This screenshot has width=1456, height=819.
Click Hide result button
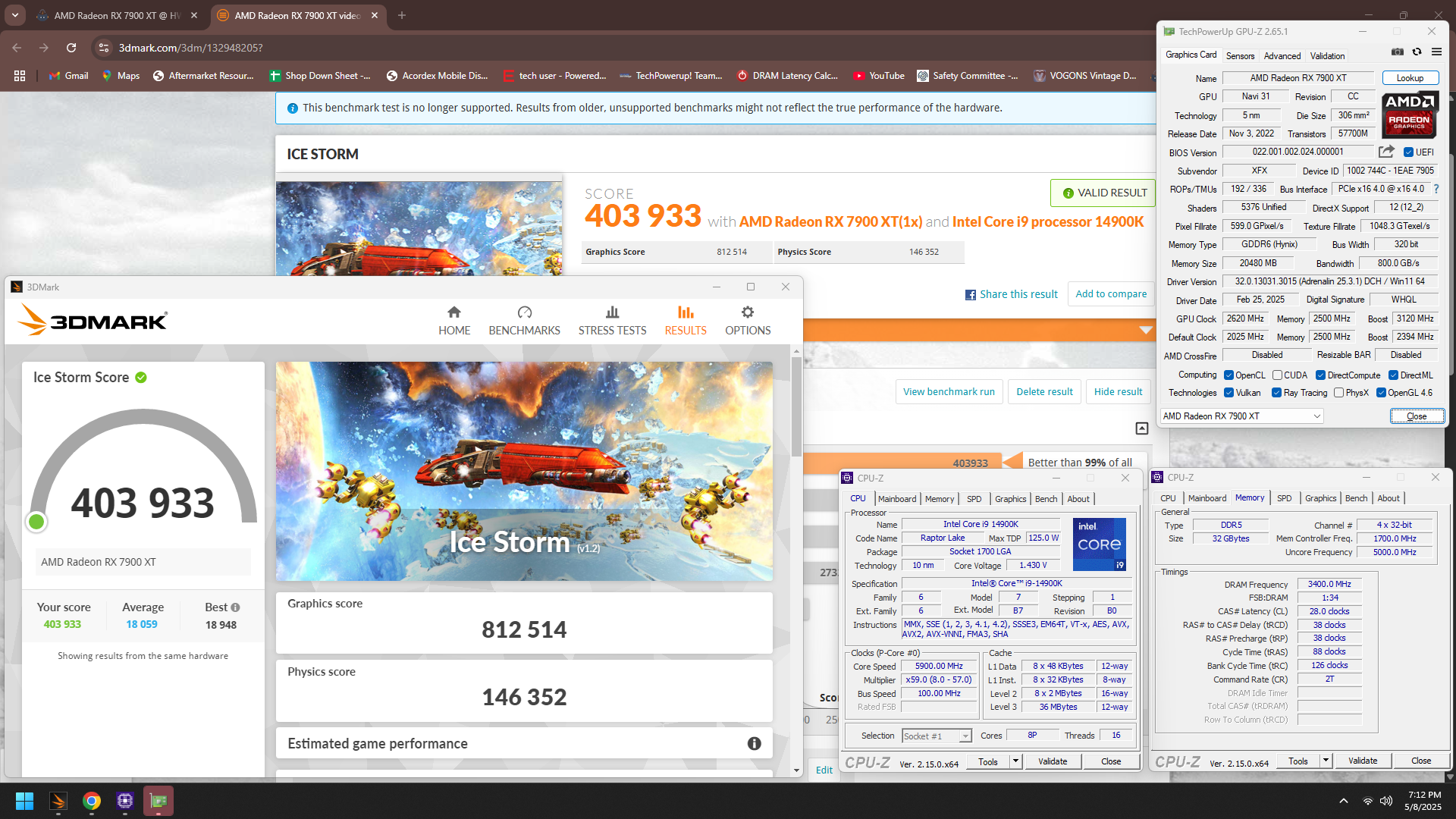1118,392
